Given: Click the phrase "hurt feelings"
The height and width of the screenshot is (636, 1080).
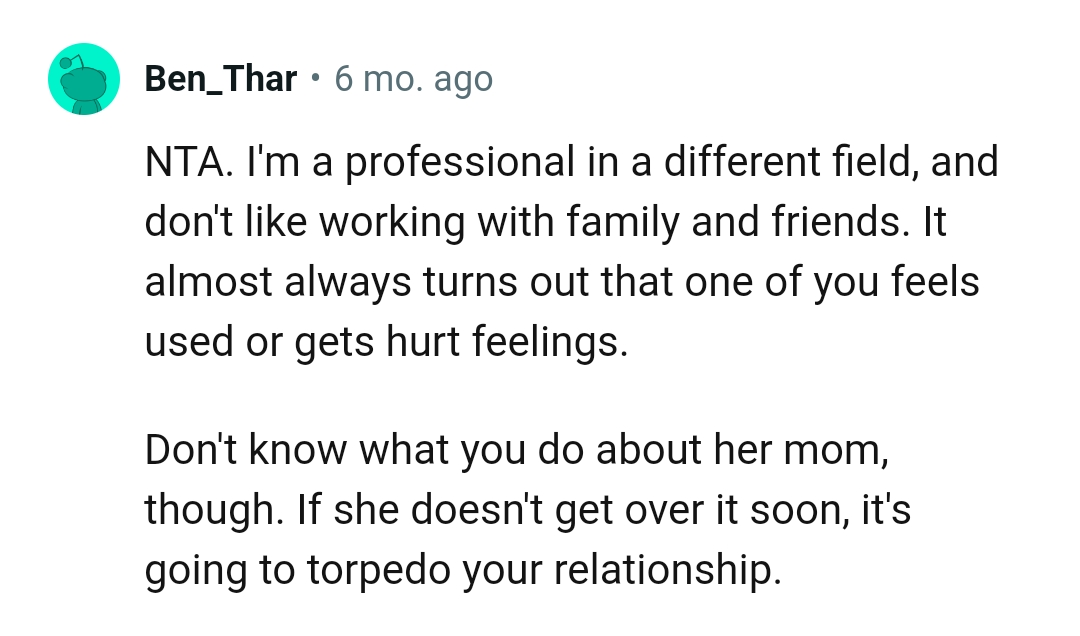Looking at the screenshot, I should [509, 342].
